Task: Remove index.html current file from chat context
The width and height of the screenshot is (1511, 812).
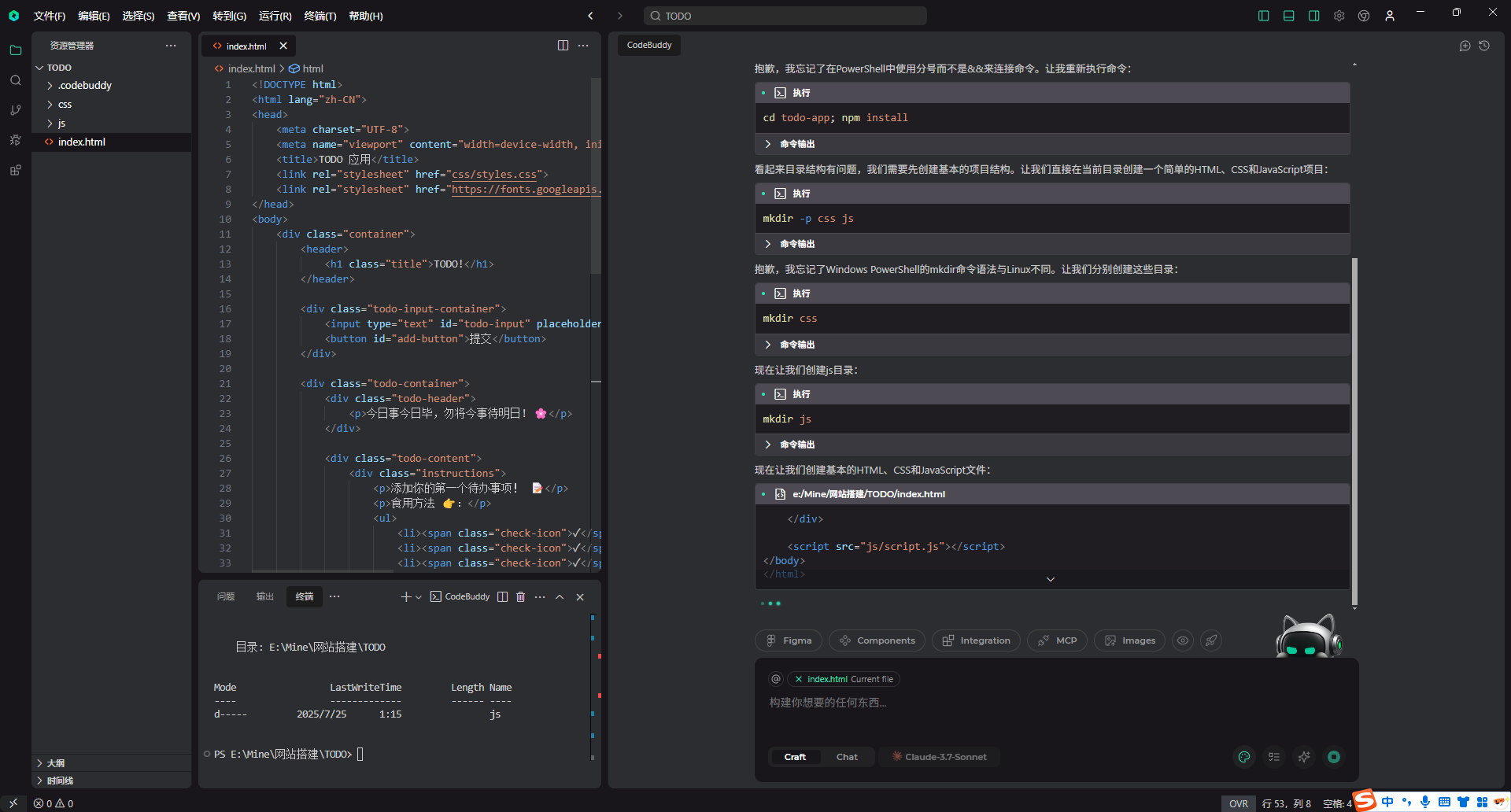Action: [x=799, y=679]
